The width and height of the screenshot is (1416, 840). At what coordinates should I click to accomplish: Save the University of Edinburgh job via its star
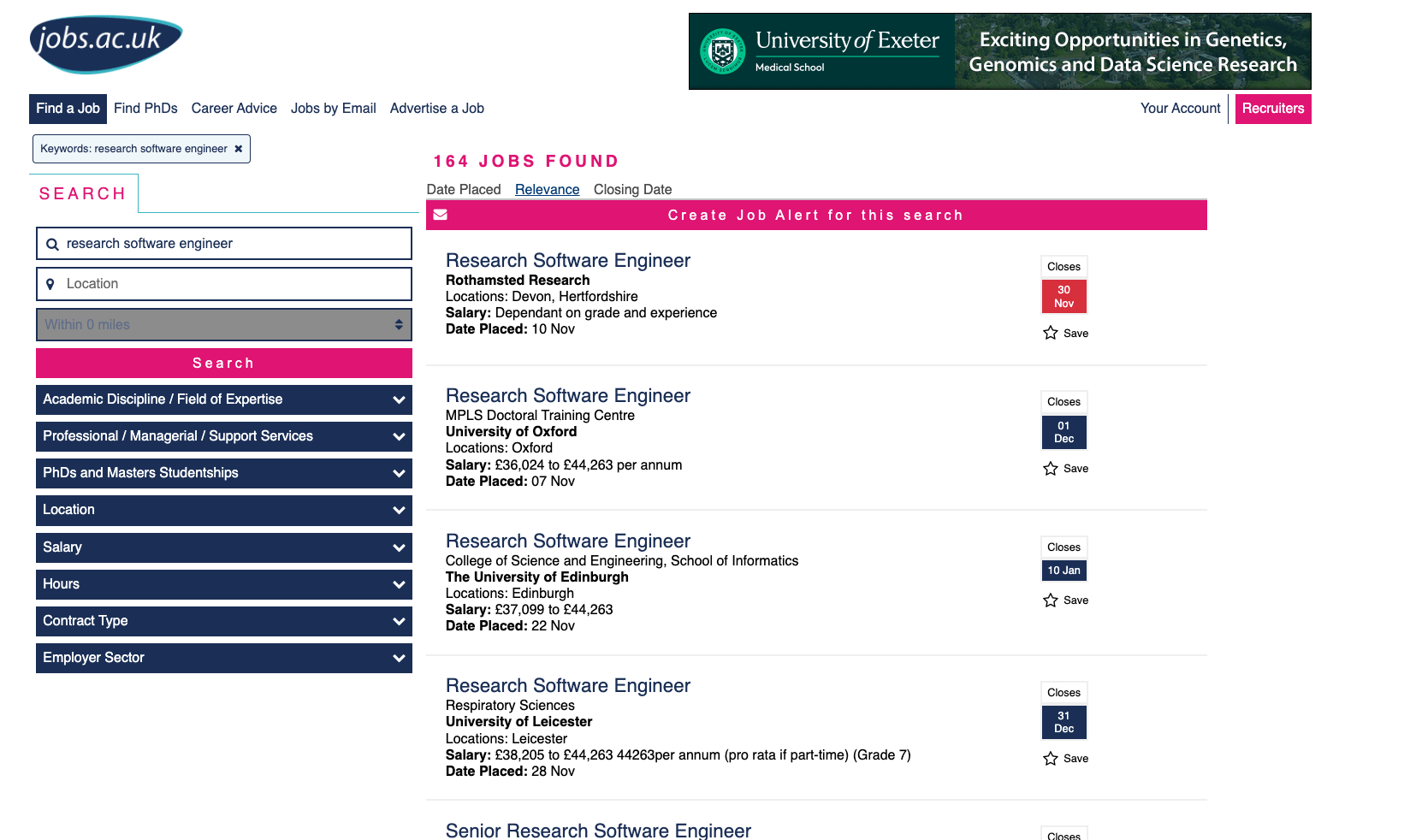[x=1051, y=600]
